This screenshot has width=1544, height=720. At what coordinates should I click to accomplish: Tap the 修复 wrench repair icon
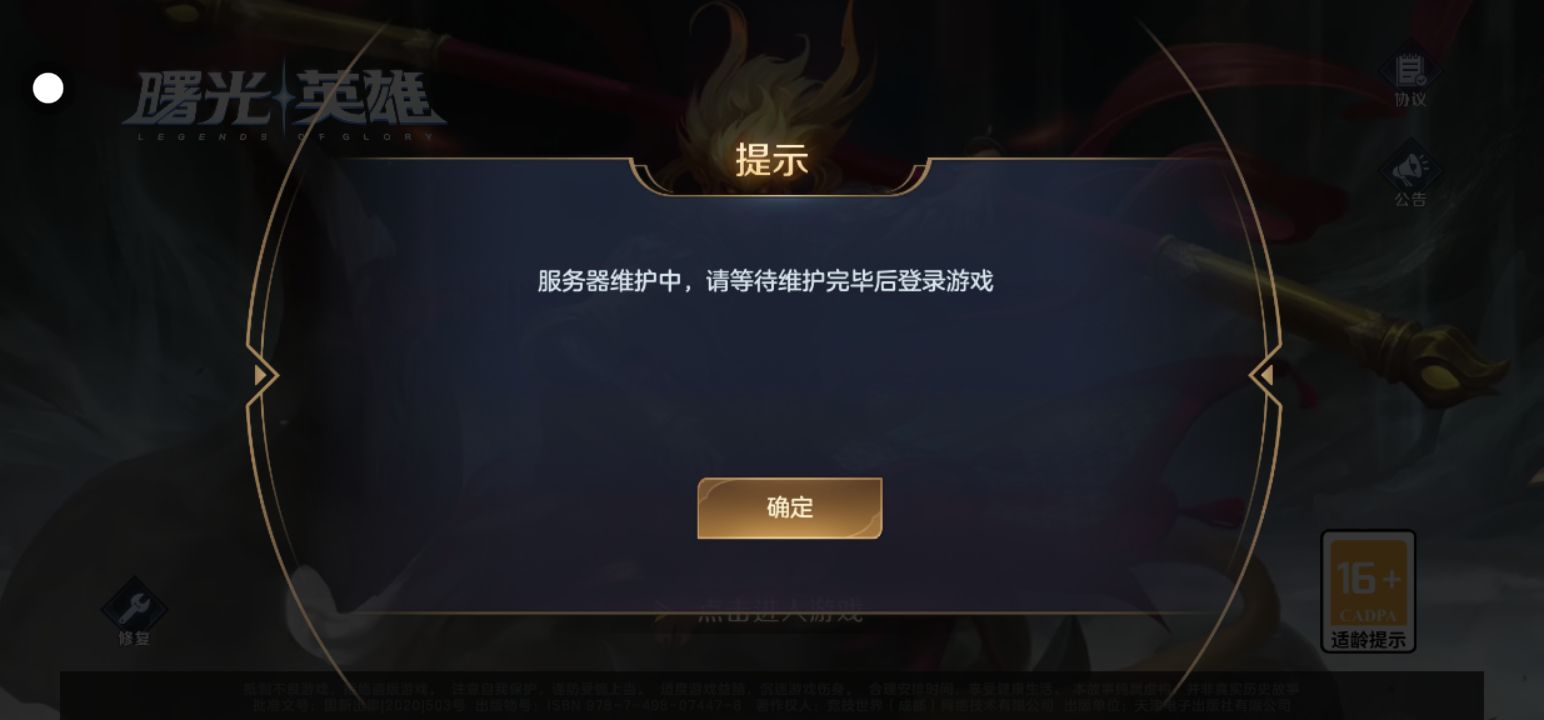pyautogui.click(x=134, y=609)
